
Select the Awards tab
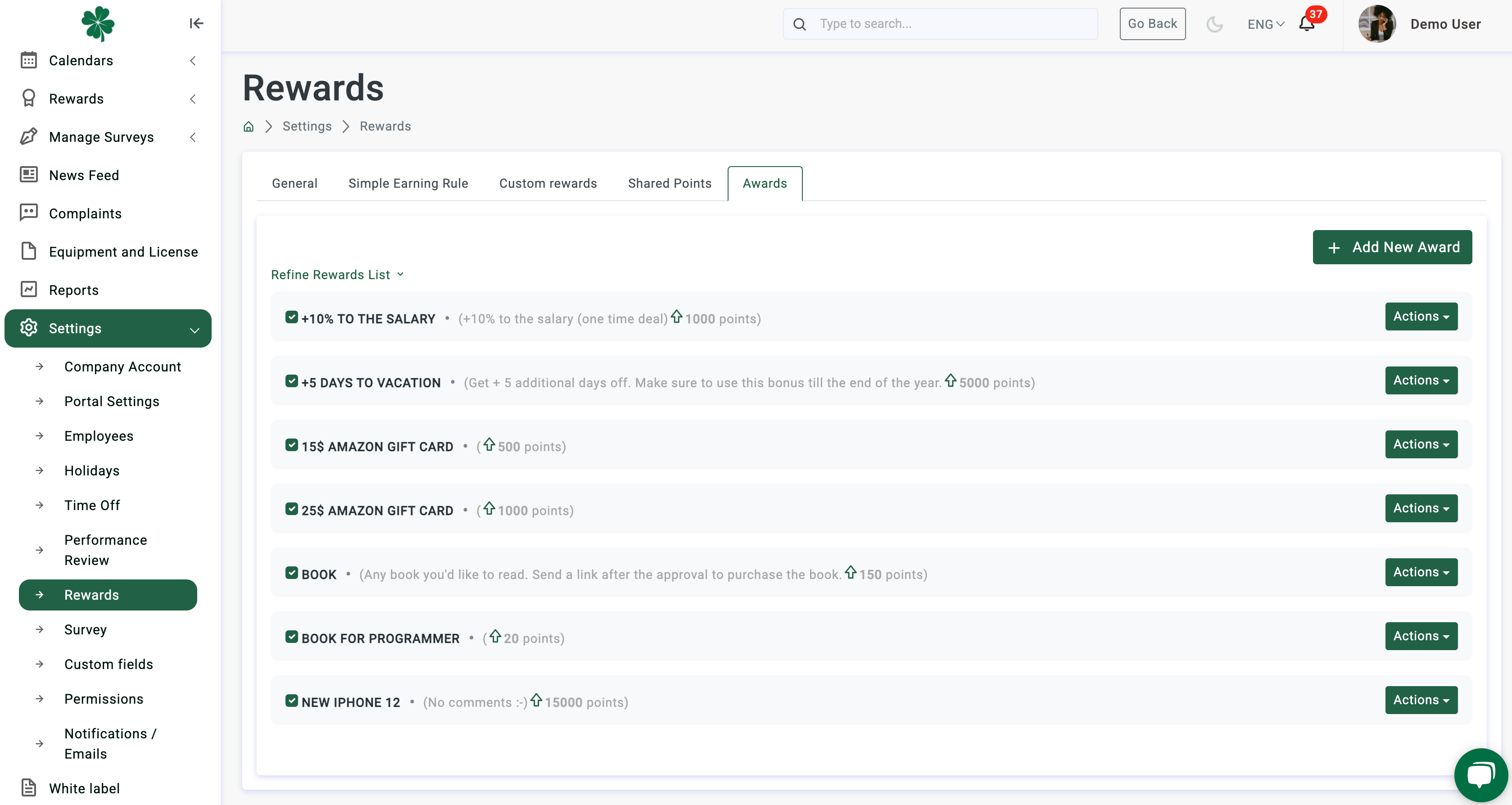[765, 183]
